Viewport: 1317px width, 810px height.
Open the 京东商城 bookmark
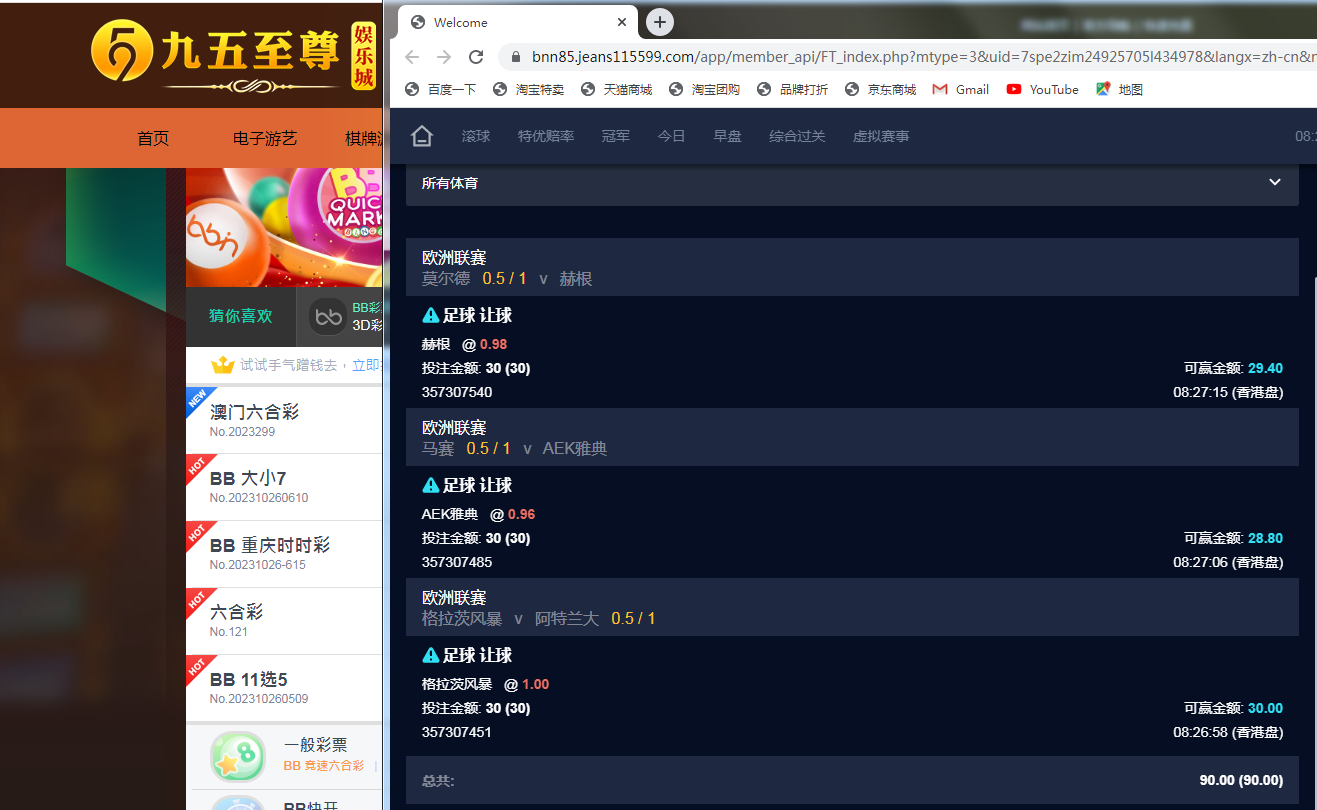coord(880,89)
